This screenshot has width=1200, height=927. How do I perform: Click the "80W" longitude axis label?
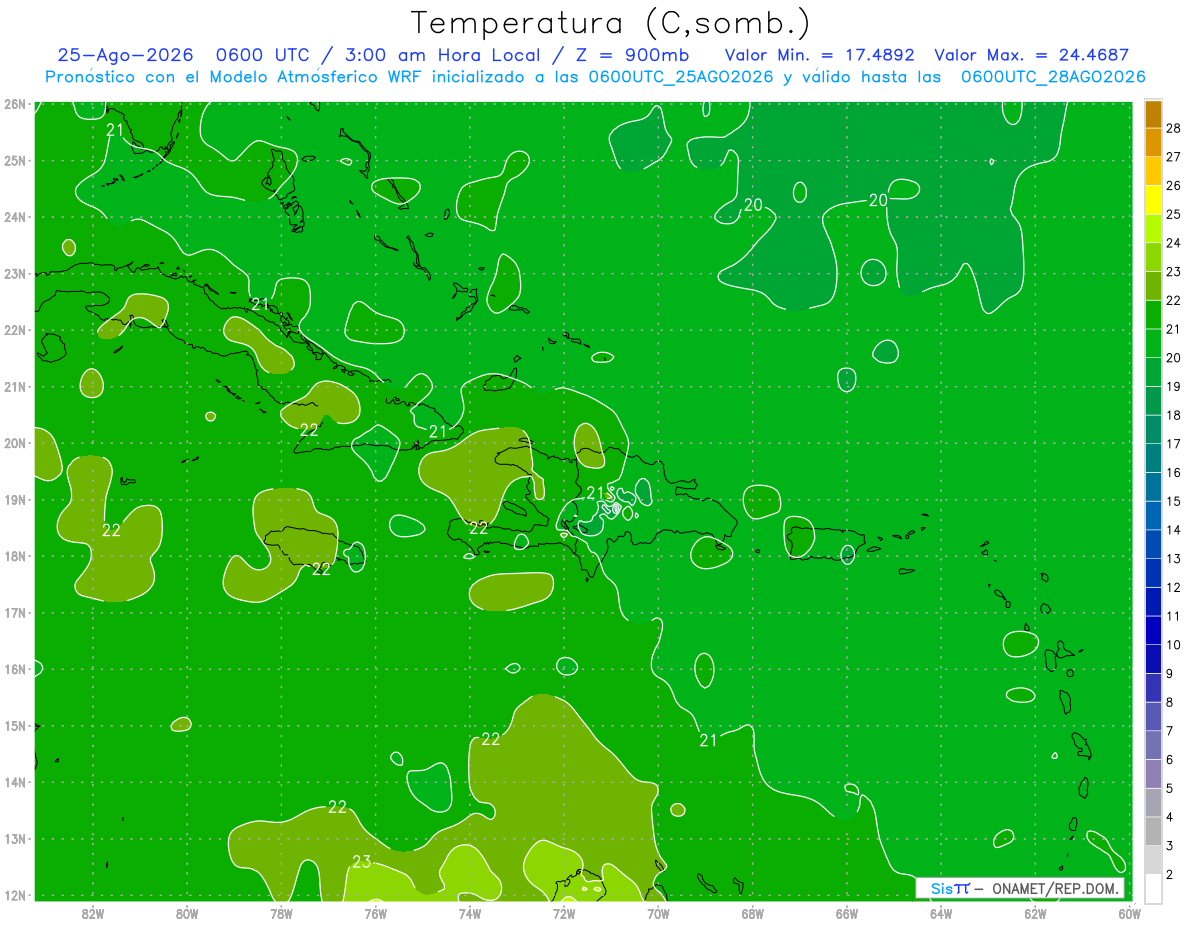point(187,913)
